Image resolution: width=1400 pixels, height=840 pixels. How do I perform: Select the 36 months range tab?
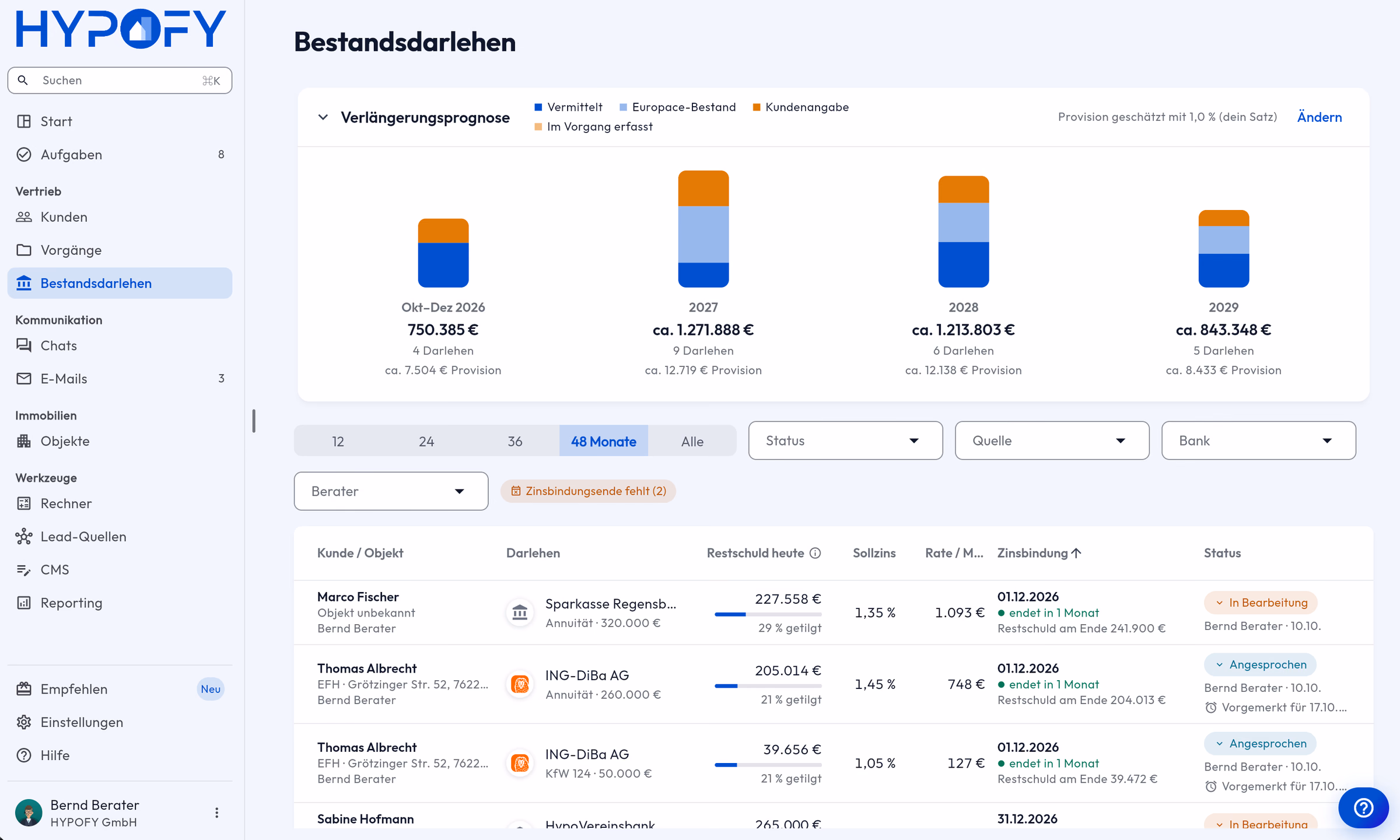(515, 441)
